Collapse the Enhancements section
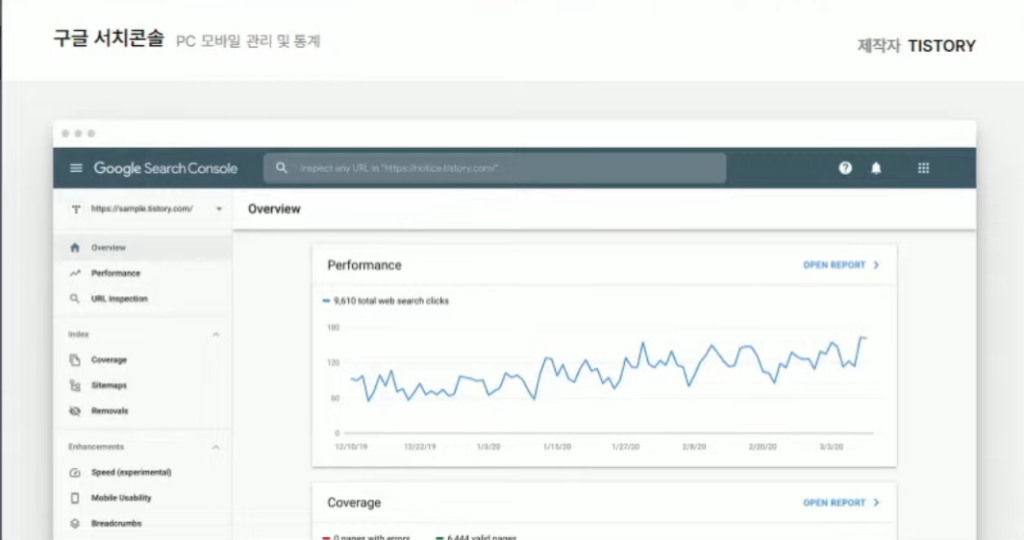Image resolution: width=1024 pixels, height=540 pixels. [x=216, y=447]
